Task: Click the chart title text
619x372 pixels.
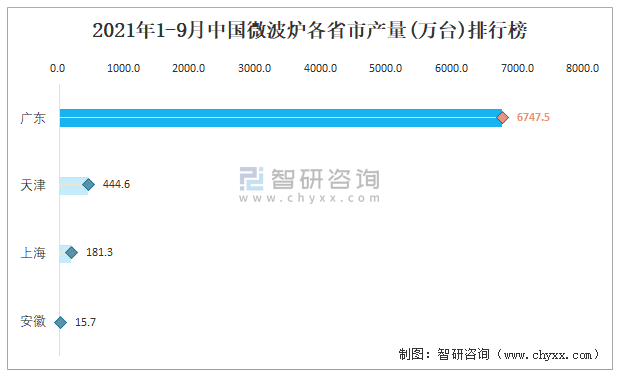Action: [310, 30]
